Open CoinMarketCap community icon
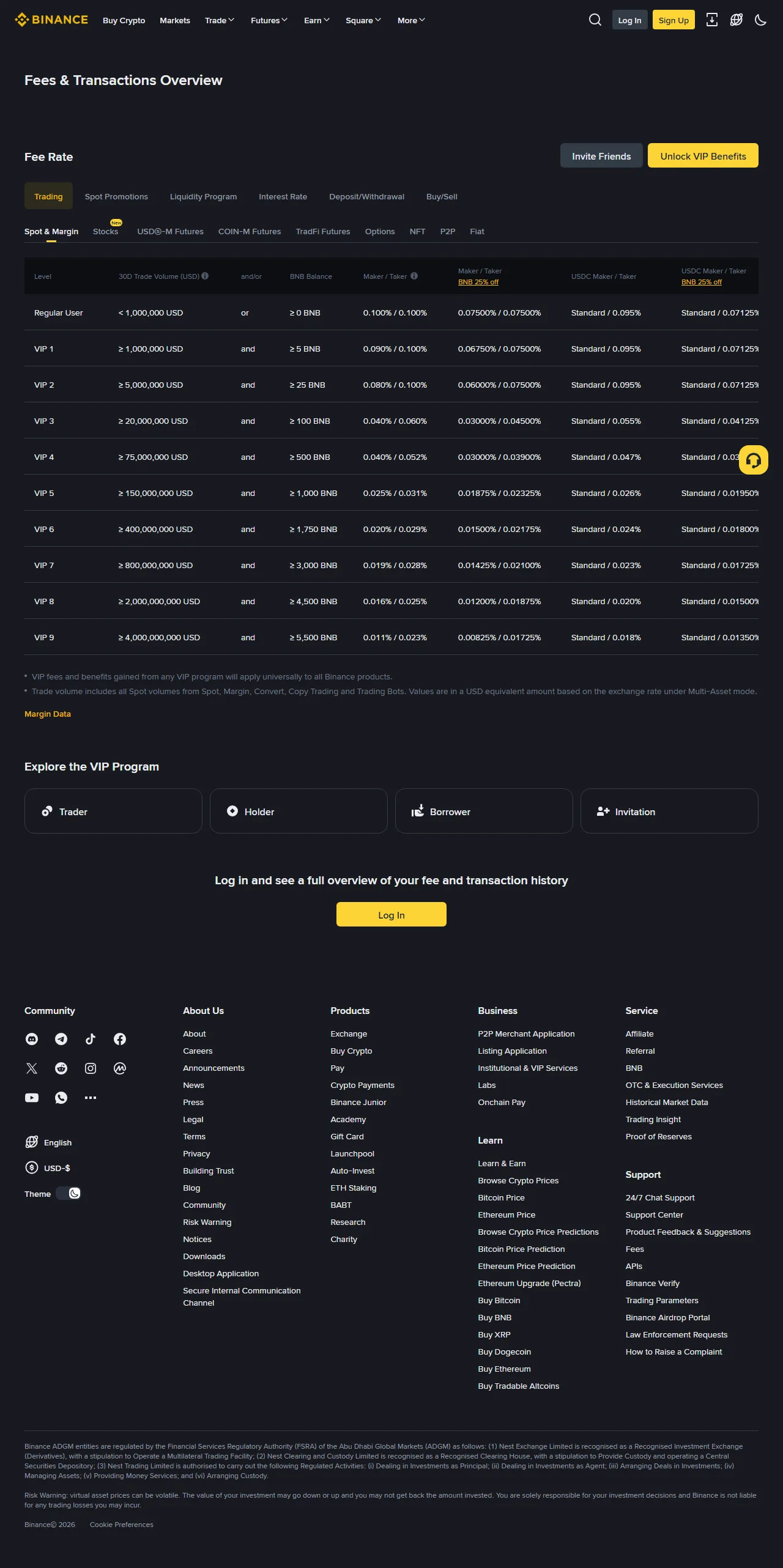 pyautogui.click(x=120, y=1068)
